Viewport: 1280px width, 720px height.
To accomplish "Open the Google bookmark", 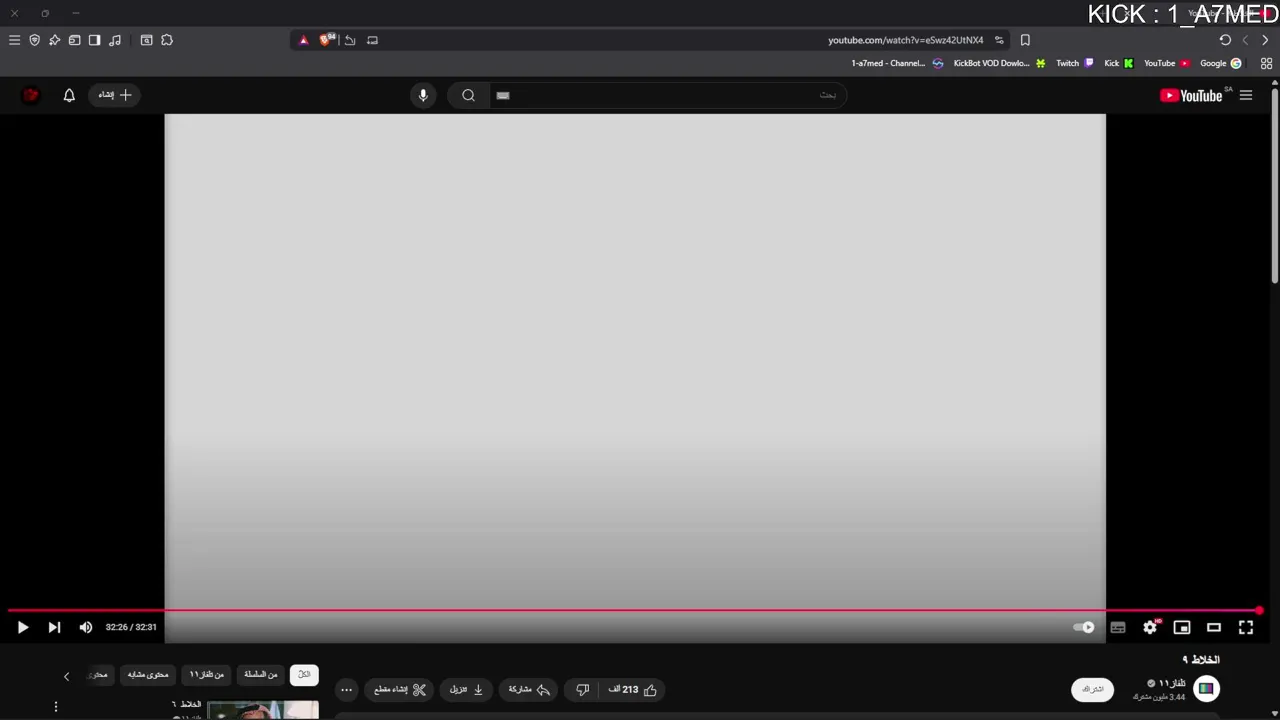I will click(x=1221, y=63).
